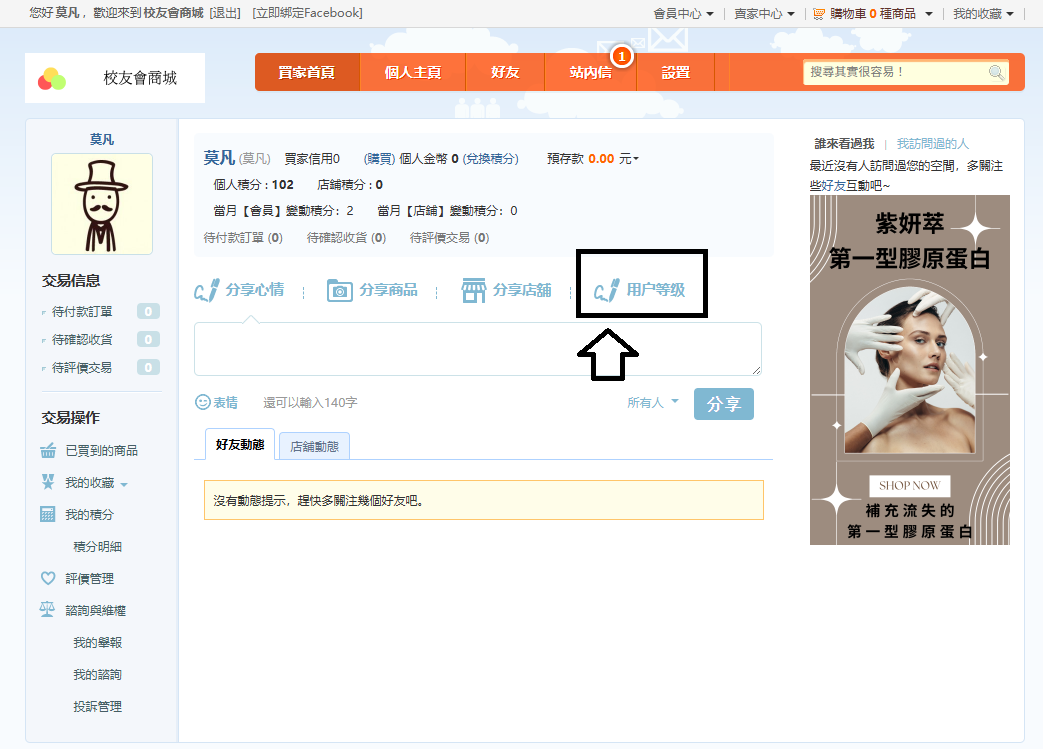Viewport: 1043px width, 749px height.
Task: Click inside the mood sharing text box
Action: coord(477,348)
